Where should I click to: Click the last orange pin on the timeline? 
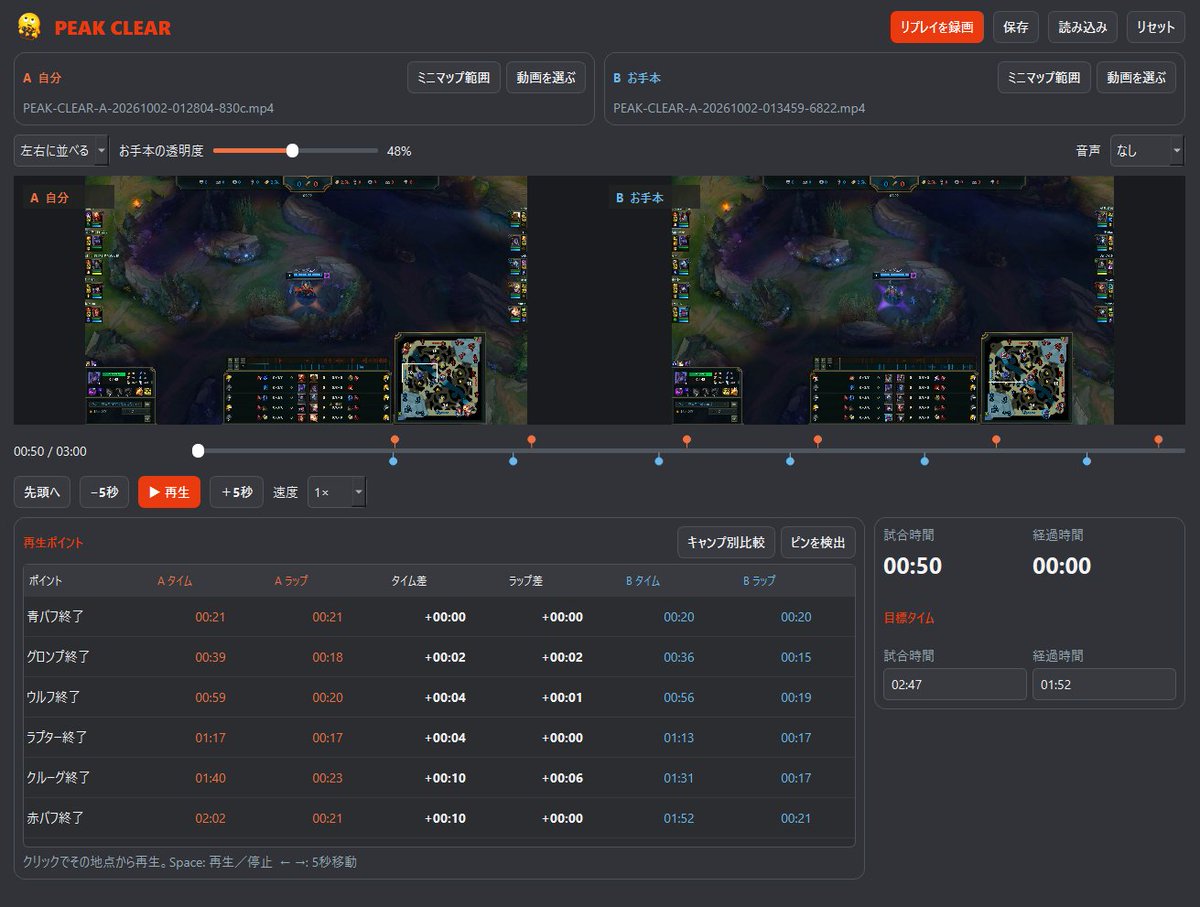(x=1158, y=440)
